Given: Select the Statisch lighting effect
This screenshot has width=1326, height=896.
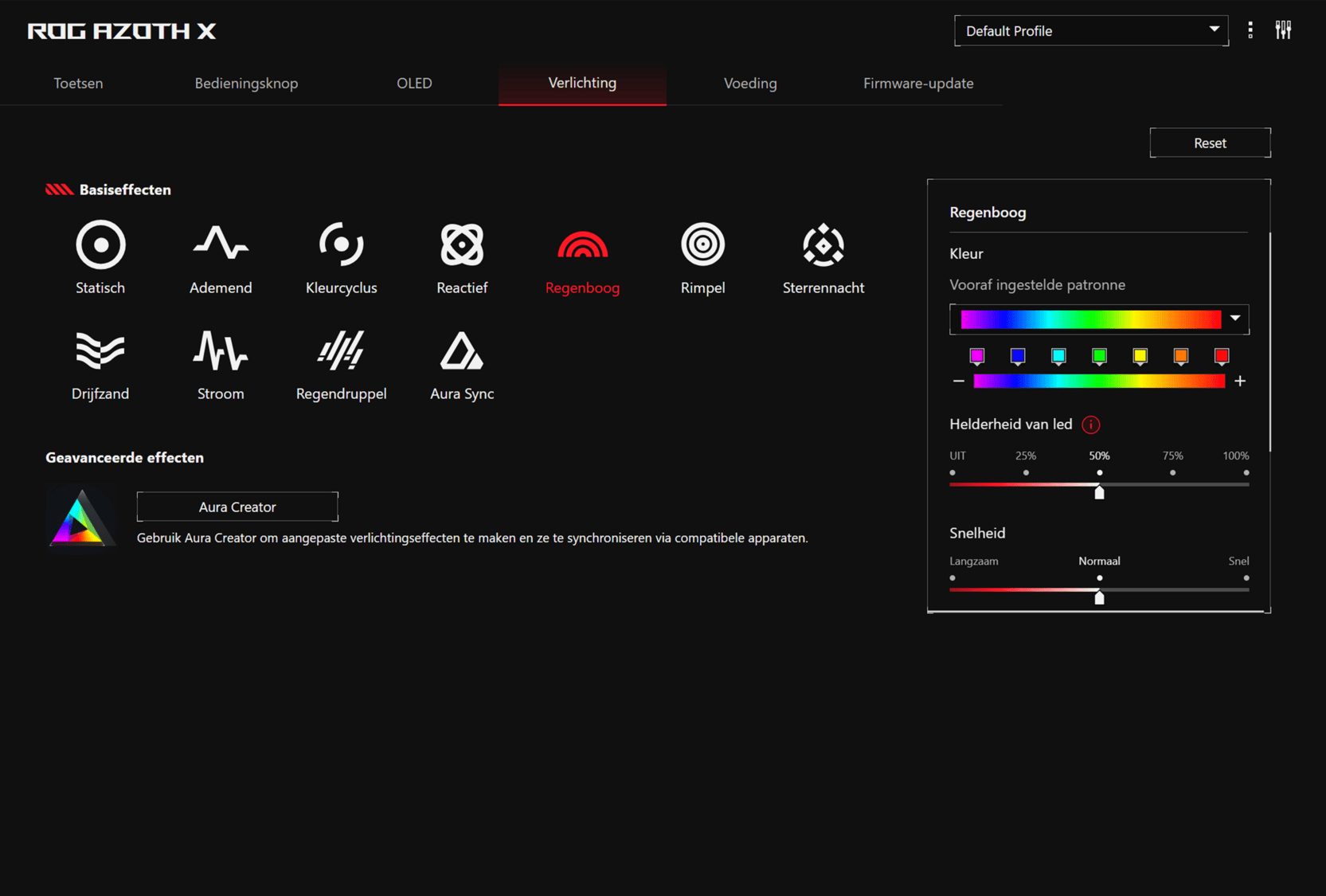Looking at the screenshot, I should pos(100,257).
